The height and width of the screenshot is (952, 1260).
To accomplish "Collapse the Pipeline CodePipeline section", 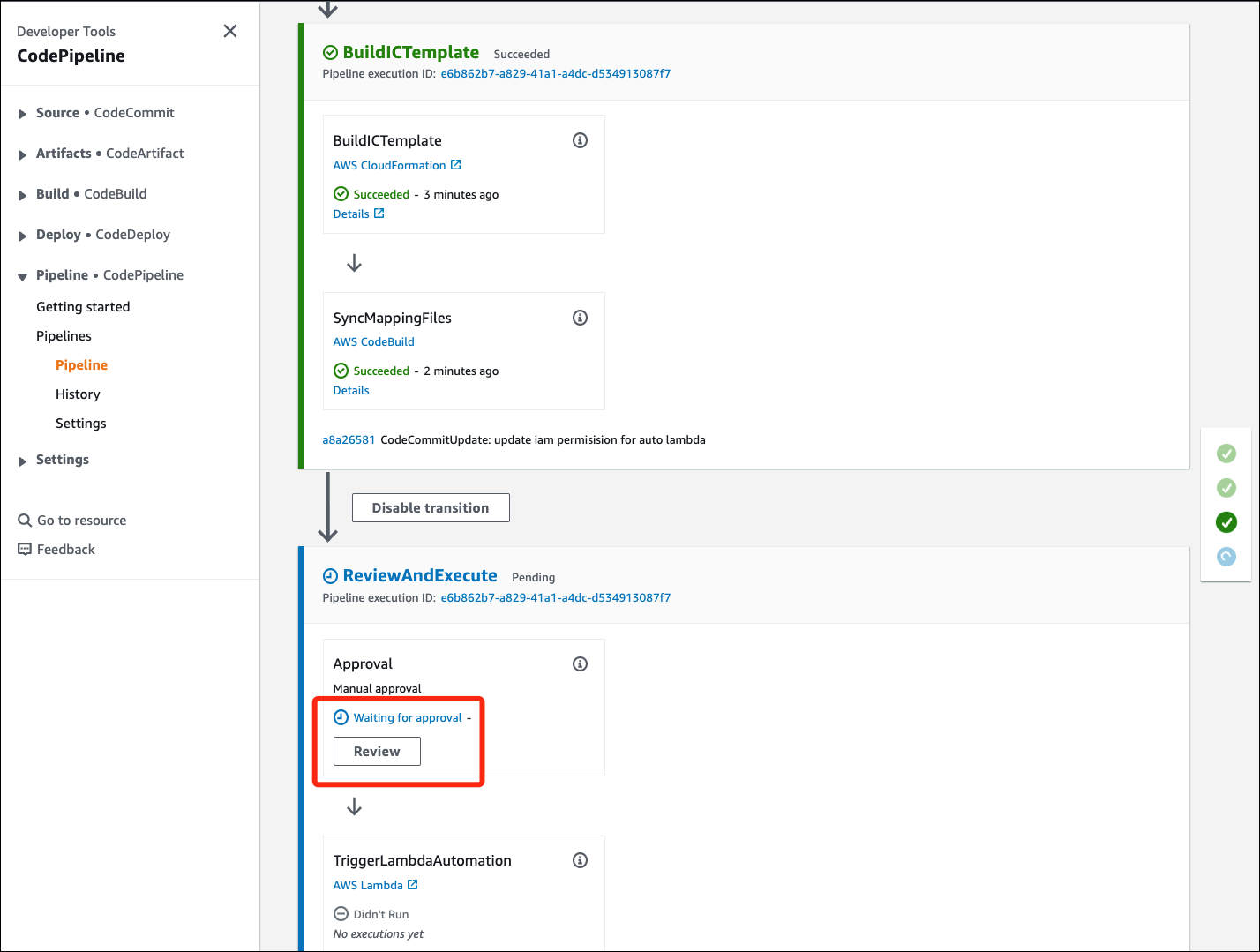I will click(22, 276).
